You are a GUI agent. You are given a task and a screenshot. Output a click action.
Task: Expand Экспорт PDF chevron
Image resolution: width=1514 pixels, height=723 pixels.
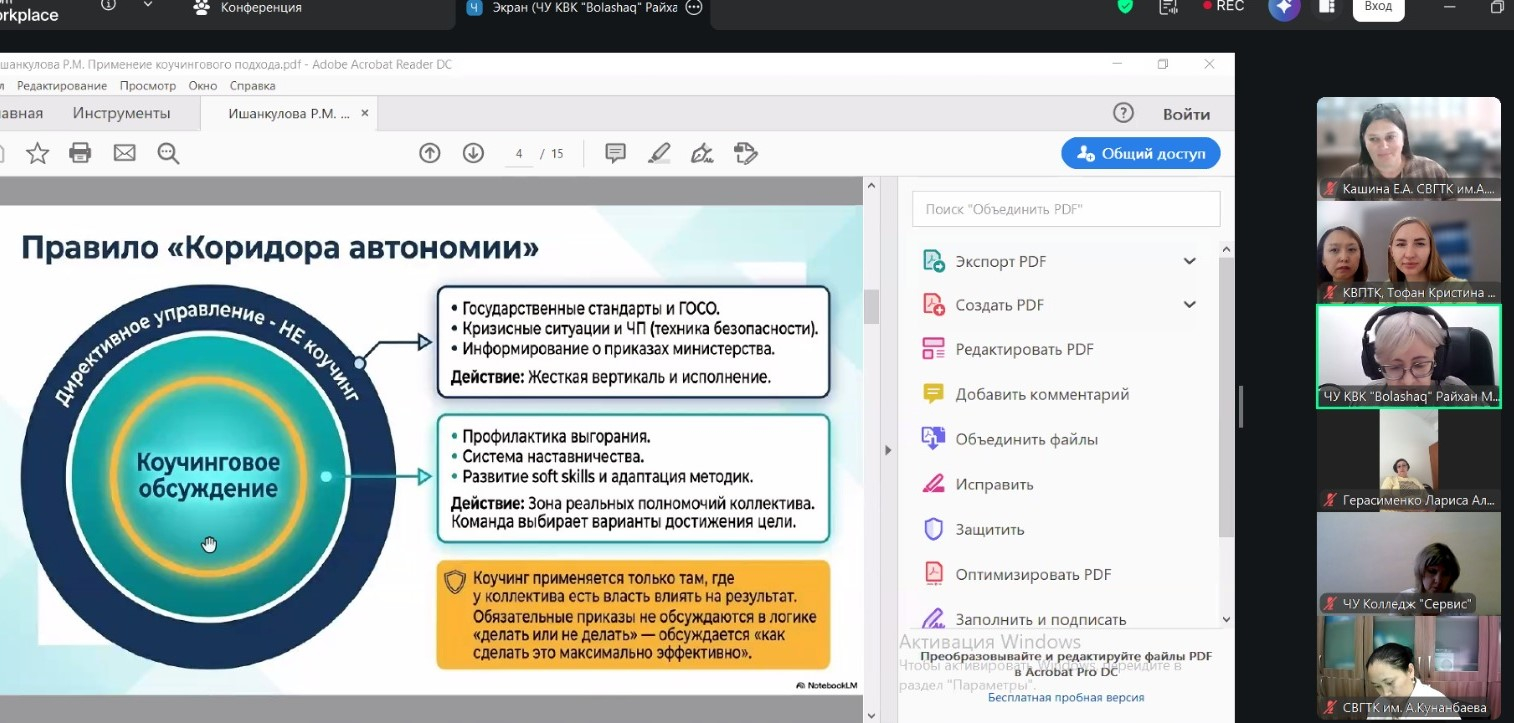pos(1189,261)
